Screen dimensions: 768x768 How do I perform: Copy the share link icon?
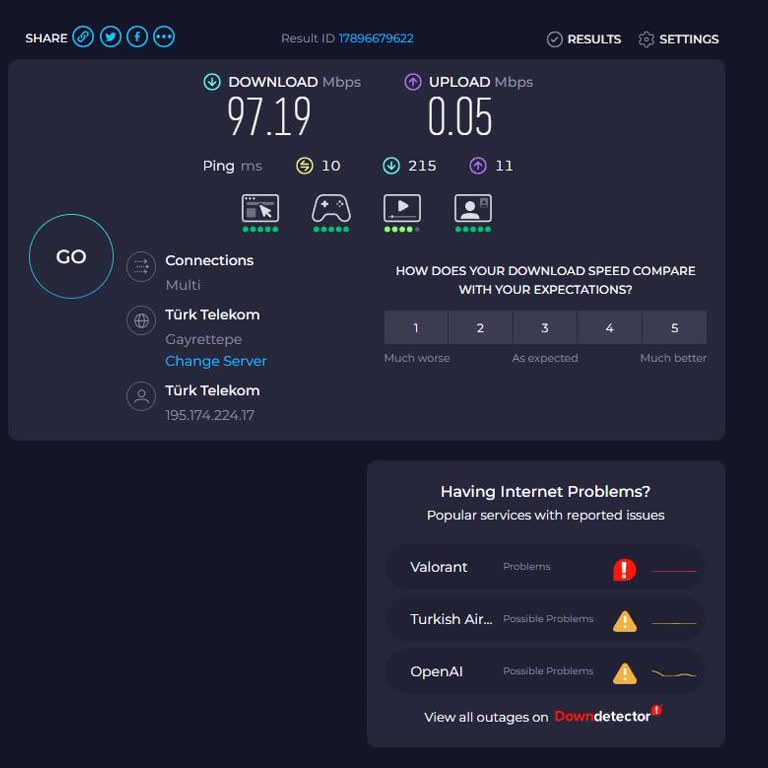click(x=83, y=37)
